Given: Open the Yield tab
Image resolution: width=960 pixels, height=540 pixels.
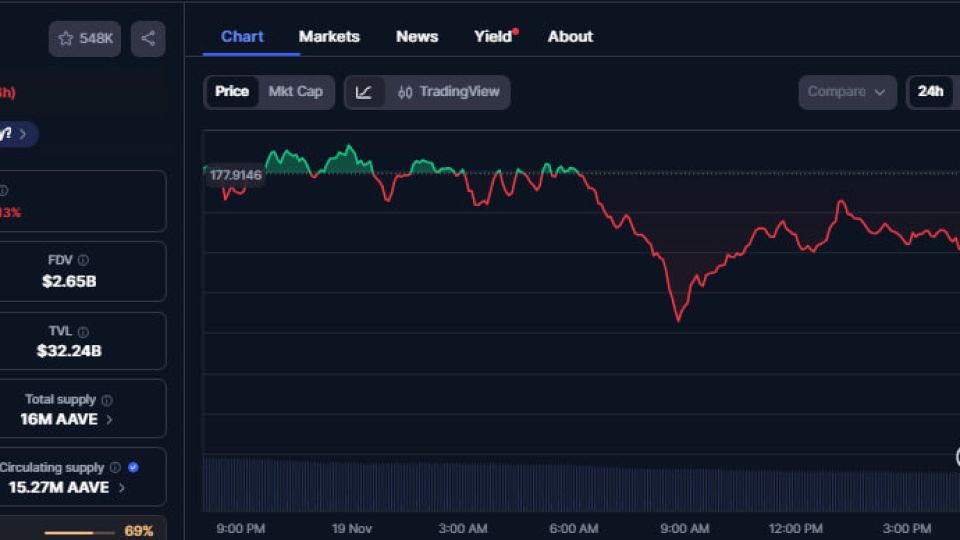Looking at the screenshot, I should click(493, 37).
